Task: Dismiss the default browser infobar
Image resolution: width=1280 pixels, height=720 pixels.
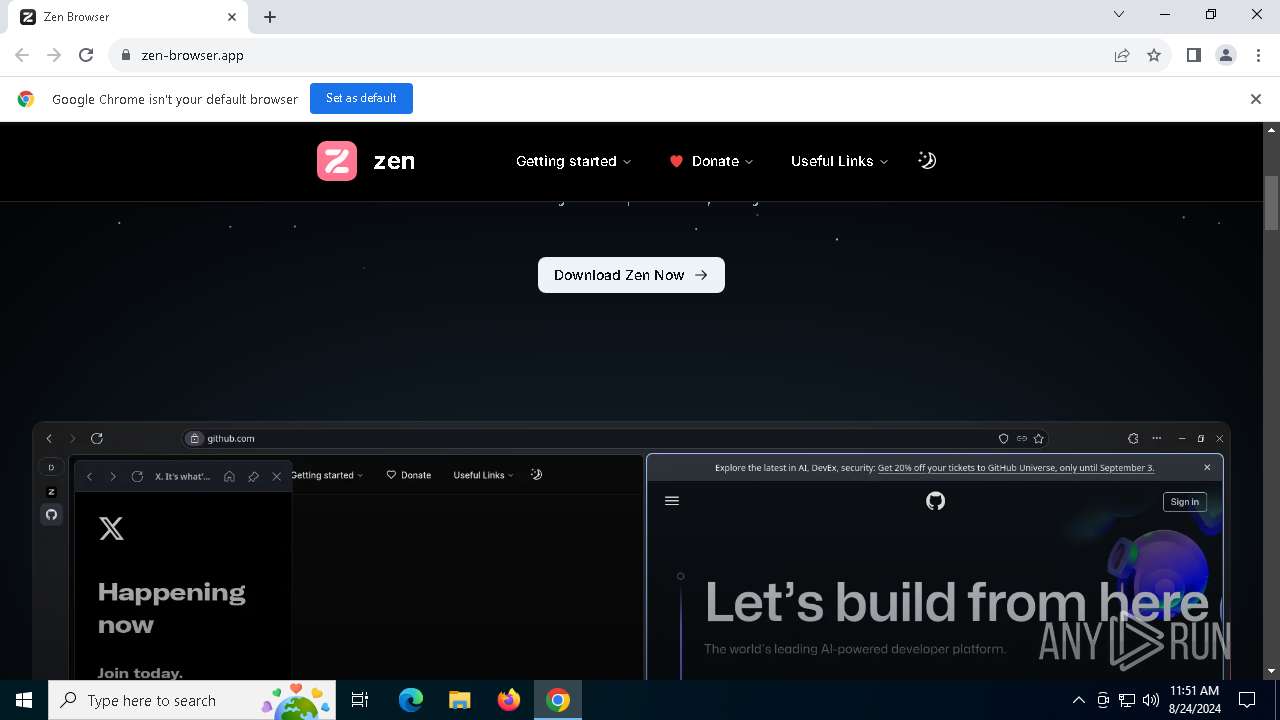Action: 1256,99
